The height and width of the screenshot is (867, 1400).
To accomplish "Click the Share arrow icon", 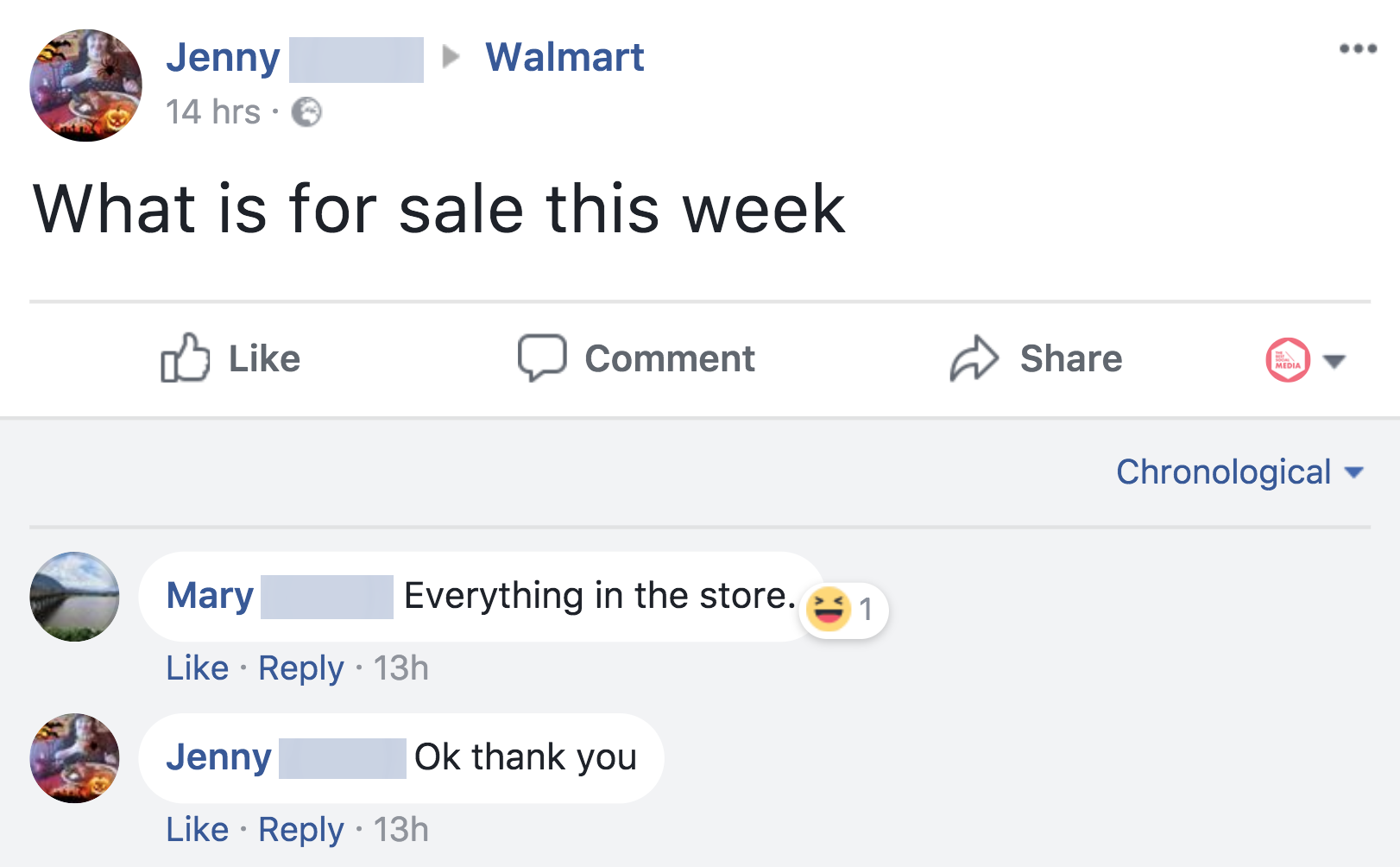I will pos(974,358).
